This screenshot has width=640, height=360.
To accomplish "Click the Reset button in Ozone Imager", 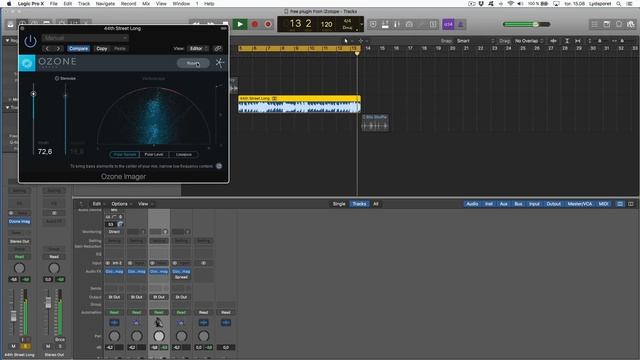I will [x=193, y=63].
